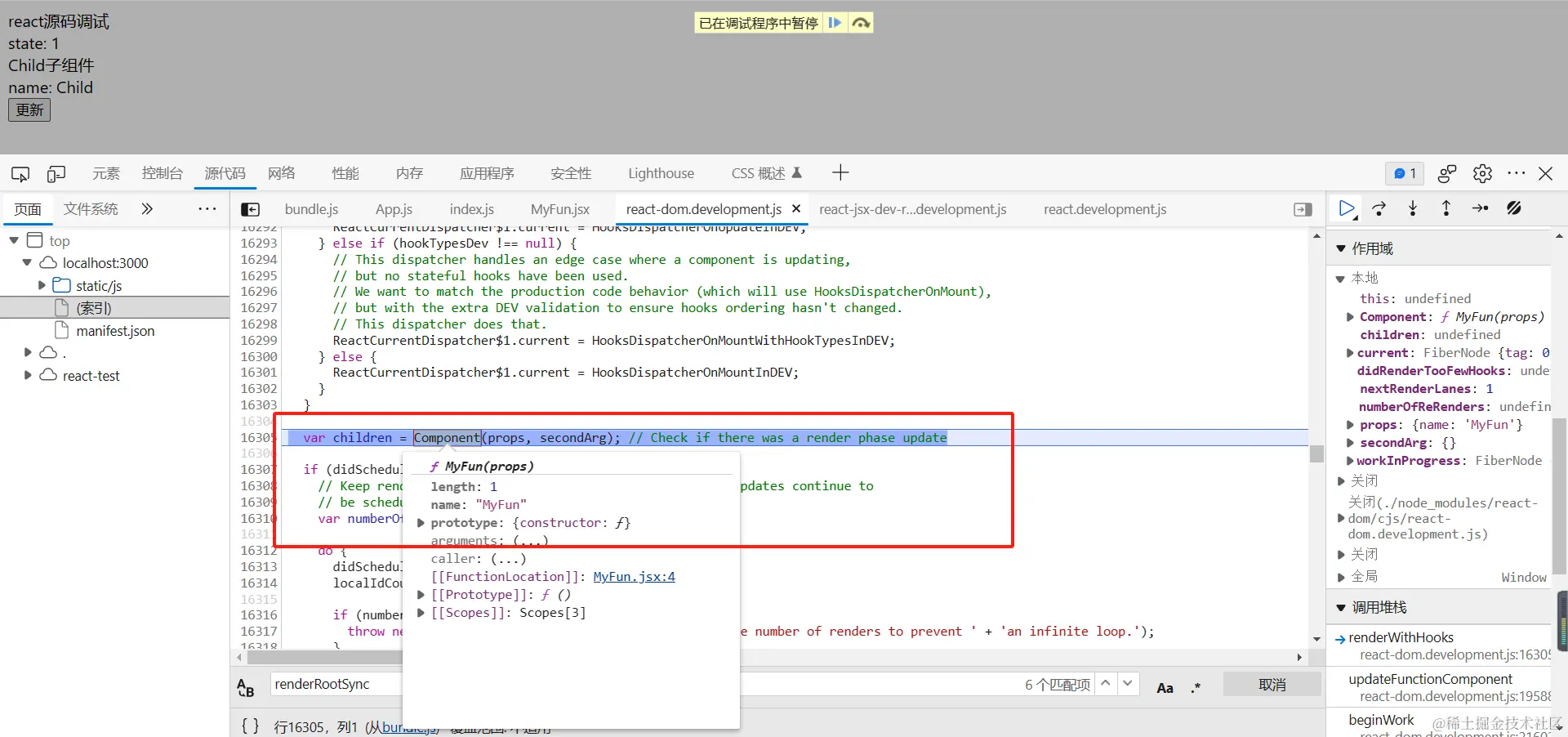Switch to the 控制台 panel

click(x=162, y=173)
